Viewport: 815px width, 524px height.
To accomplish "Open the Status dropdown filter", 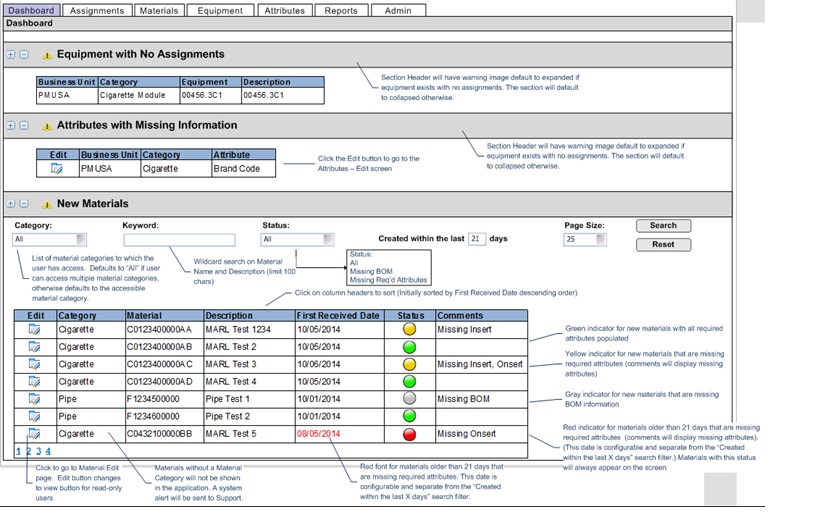I will tap(328, 240).
